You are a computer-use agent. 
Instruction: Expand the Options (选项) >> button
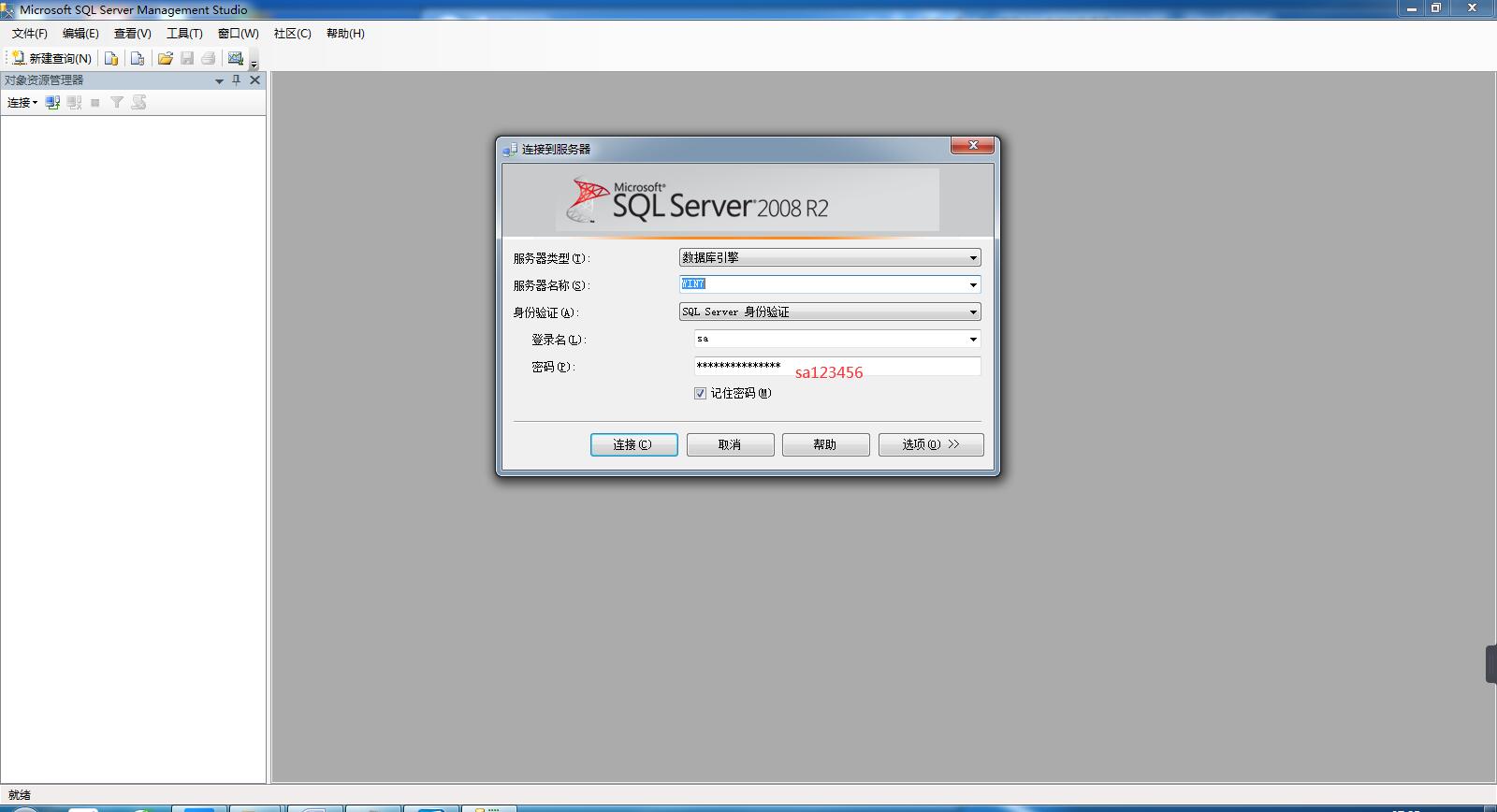tap(931, 444)
